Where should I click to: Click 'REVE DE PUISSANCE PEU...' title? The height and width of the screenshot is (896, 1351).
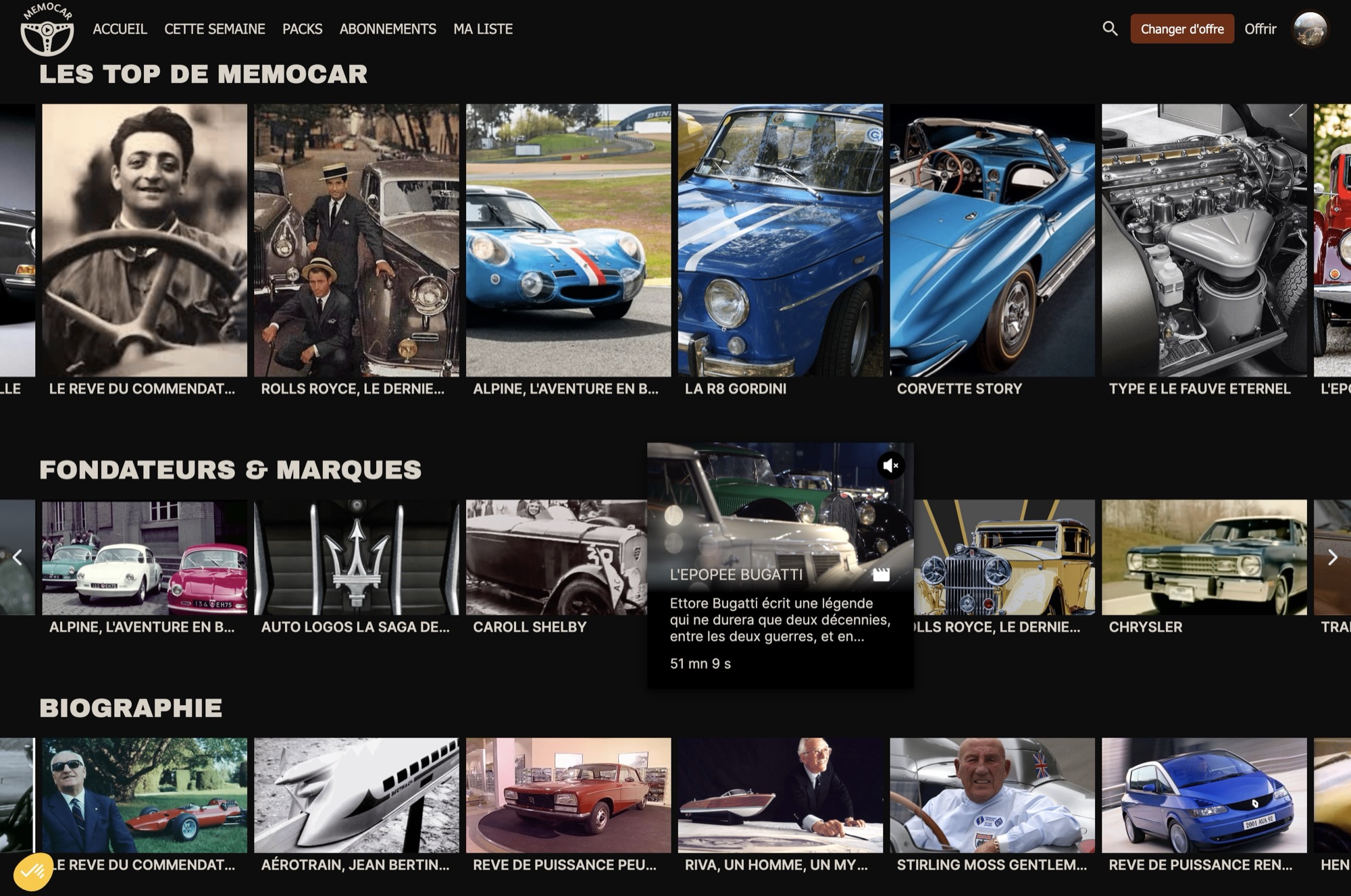tap(565, 865)
